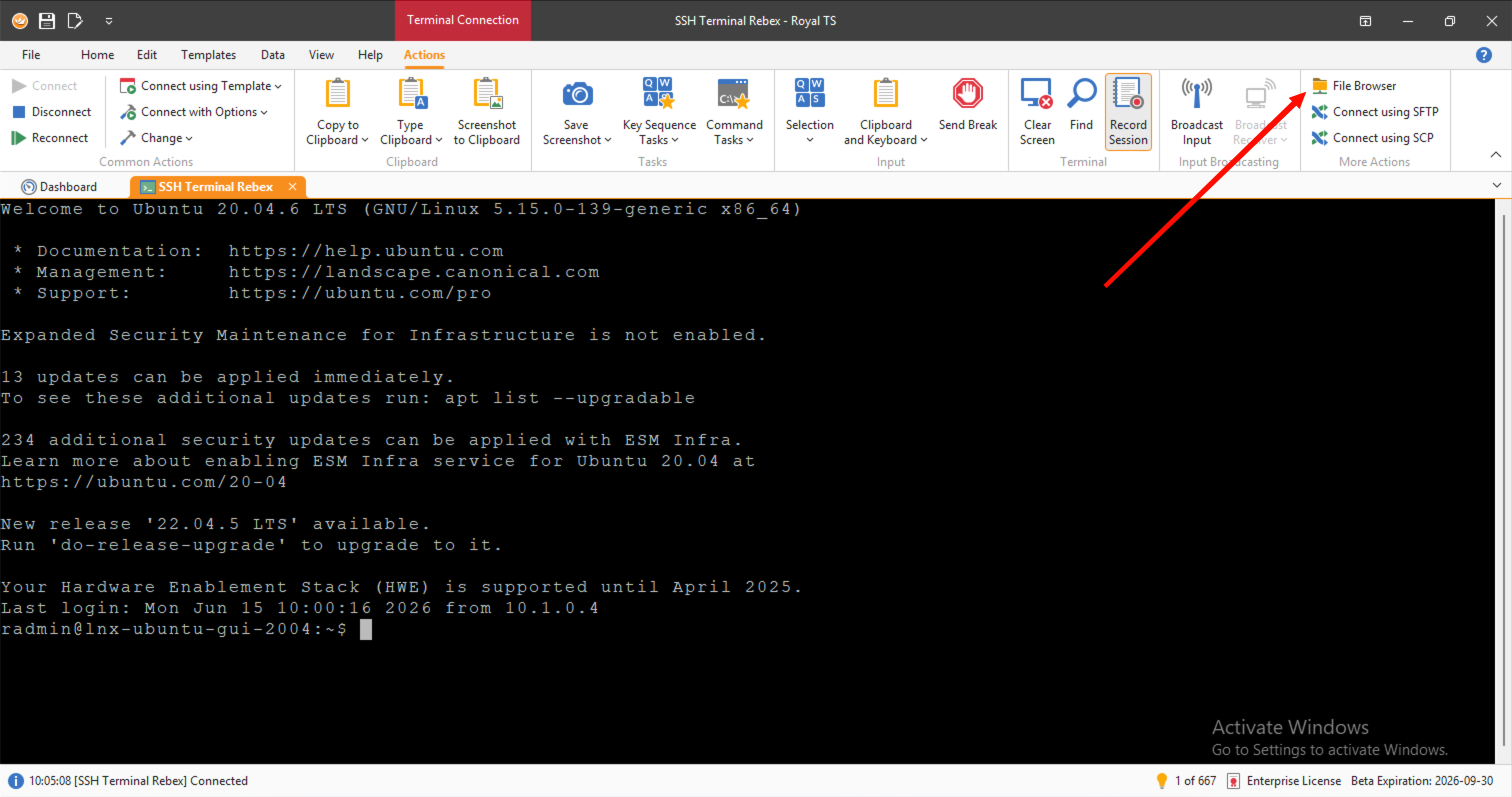
Task: Open Key Sequence Tasks dropdown
Action: click(x=658, y=111)
